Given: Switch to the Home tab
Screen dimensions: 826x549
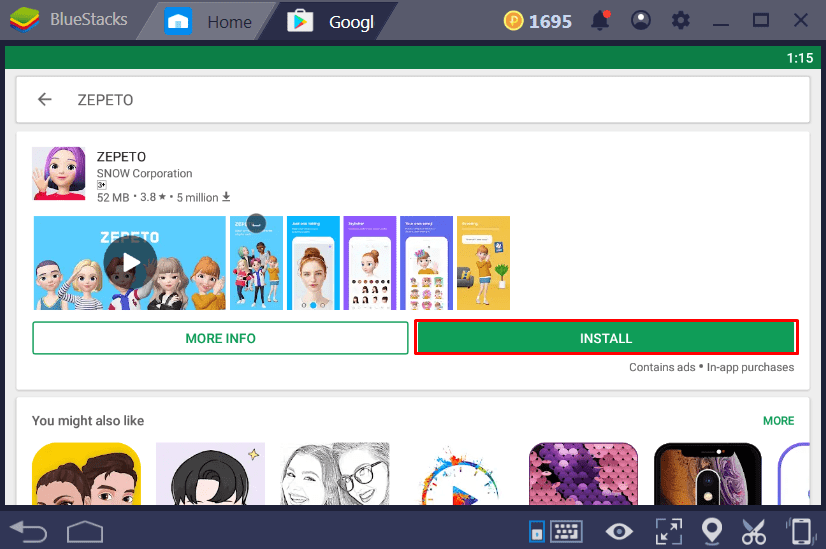Looking at the screenshot, I should [x=208, y=20].
